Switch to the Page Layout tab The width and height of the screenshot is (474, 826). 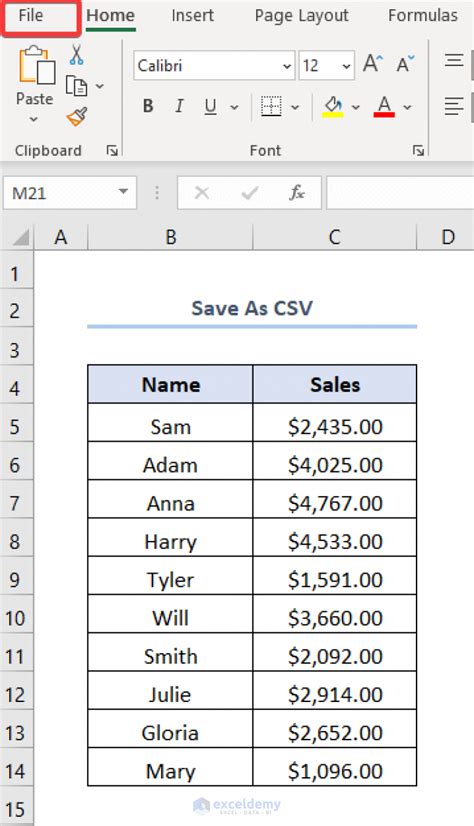click(301, 16)
